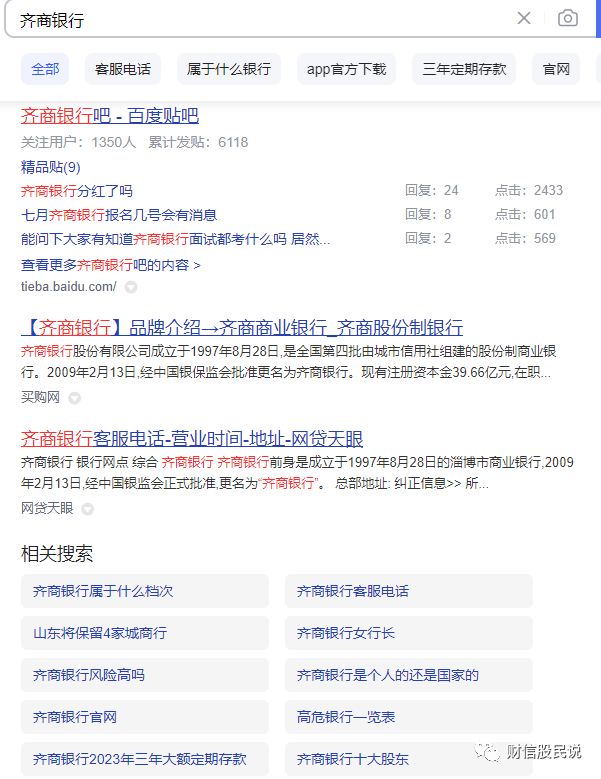Open the post about 齐商银行面试都考什么
The height and width of the screenshot is (779, 601).
coord(175,239)
